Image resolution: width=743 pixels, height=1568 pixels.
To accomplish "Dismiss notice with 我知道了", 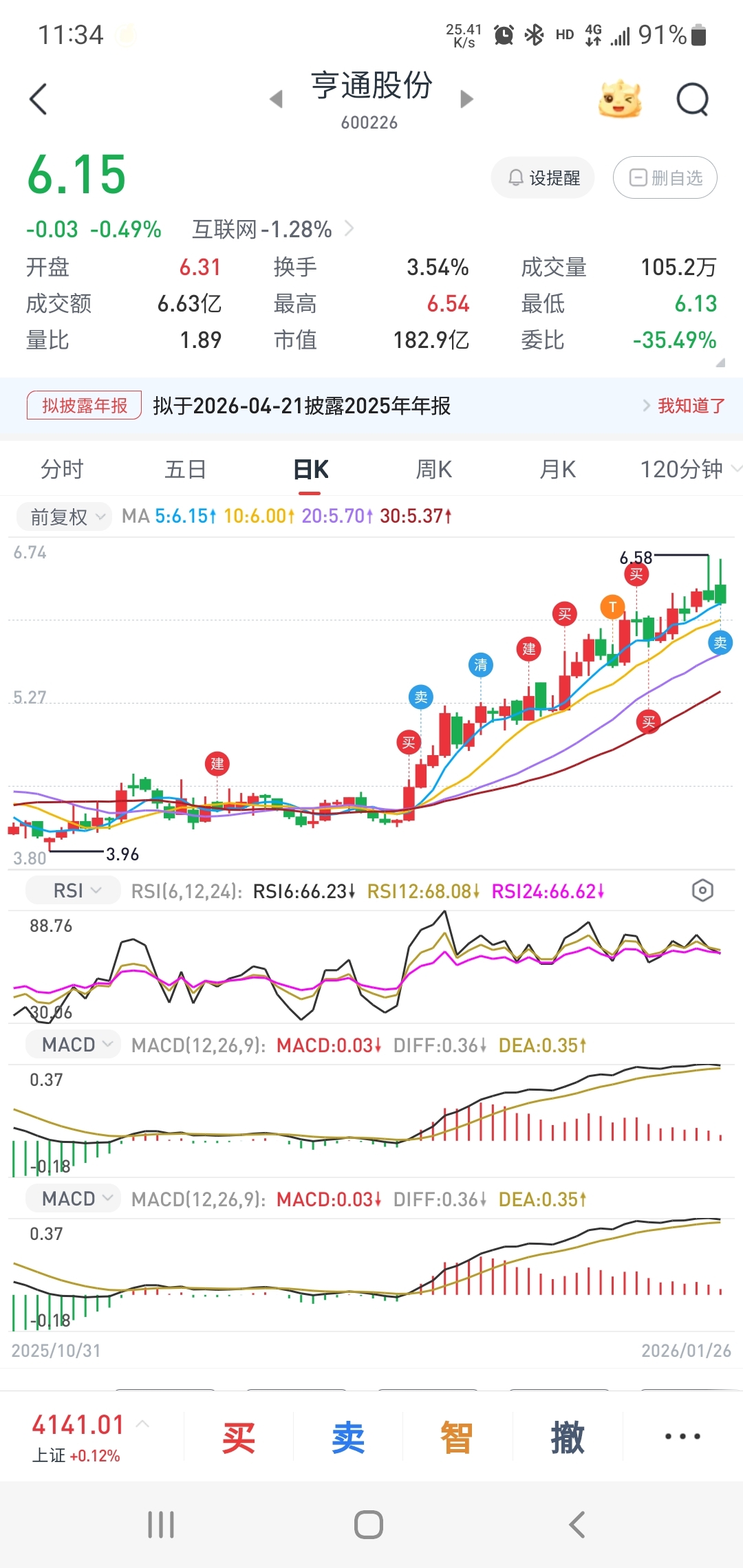I will click(x=691, y=406).
